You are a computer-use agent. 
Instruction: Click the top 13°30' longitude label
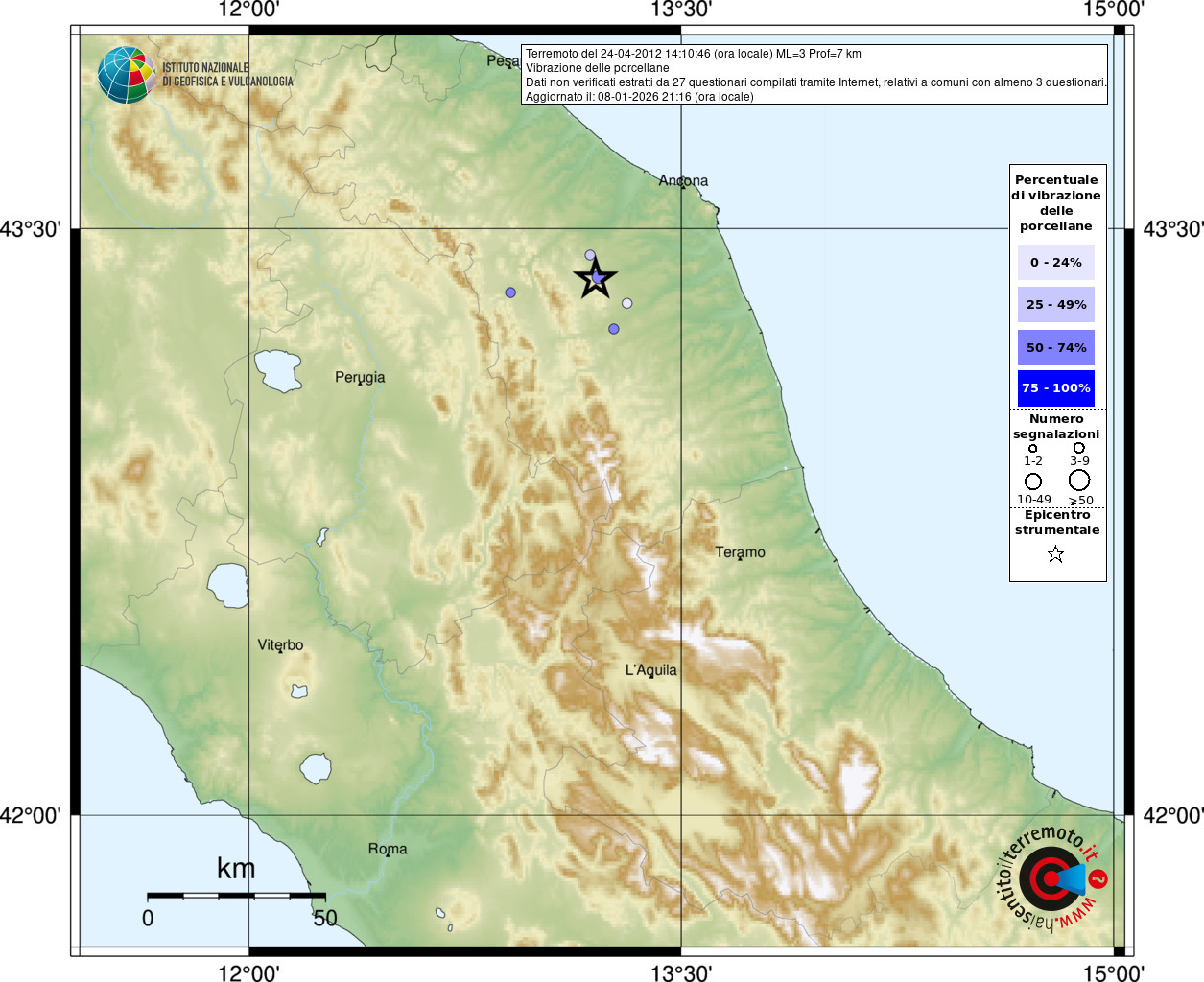click(681, 10)
